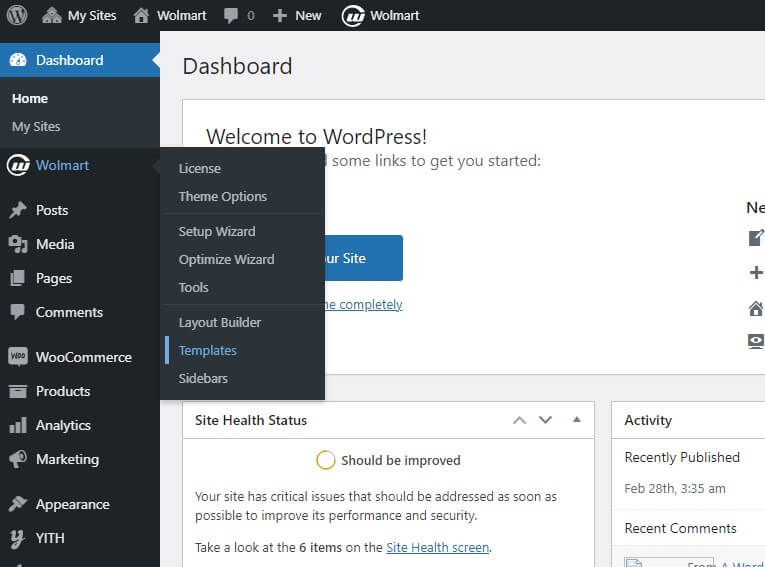Move Site Health Status panel up
765x567 pixels.
tap(519, 420)
